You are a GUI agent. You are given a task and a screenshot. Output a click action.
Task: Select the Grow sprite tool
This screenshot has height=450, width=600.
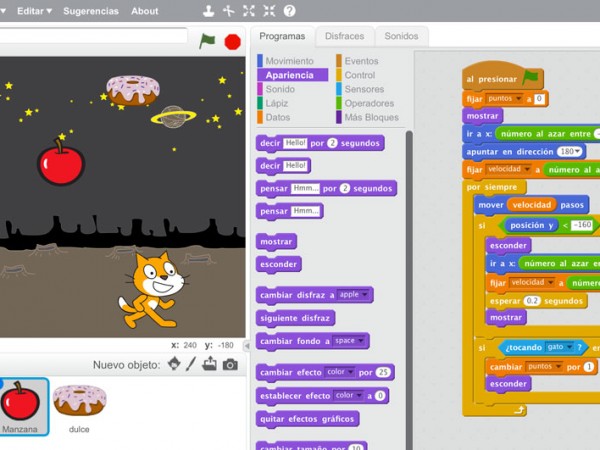249,11
